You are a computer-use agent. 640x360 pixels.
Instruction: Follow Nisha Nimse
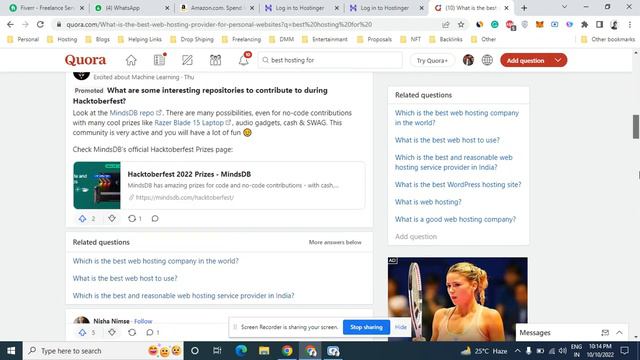143,321
